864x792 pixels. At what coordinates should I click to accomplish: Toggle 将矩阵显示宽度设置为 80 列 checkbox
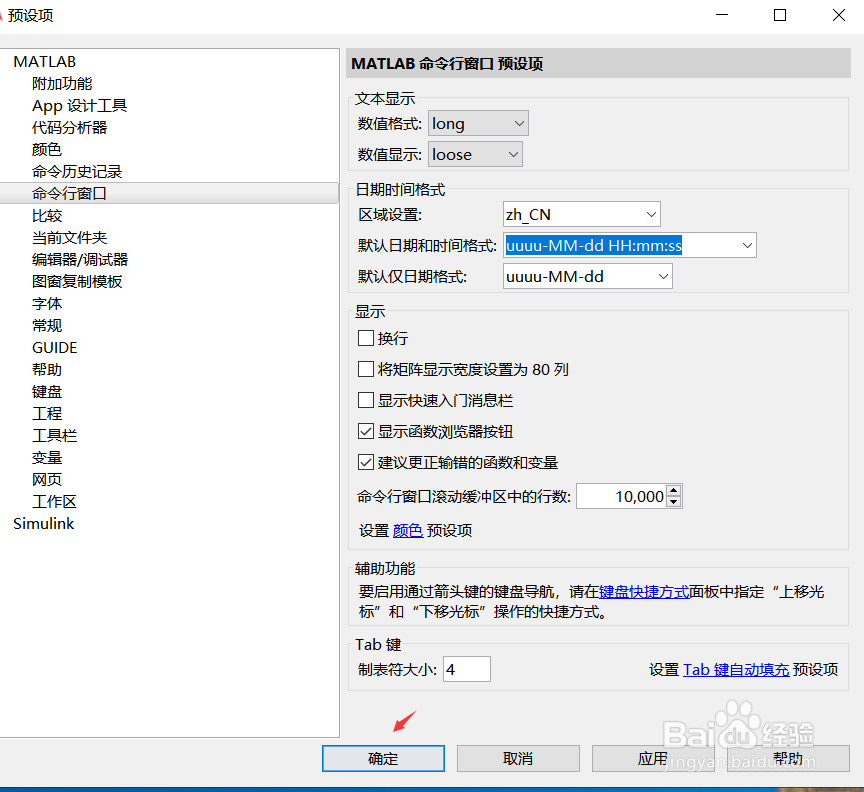(366, 369)
